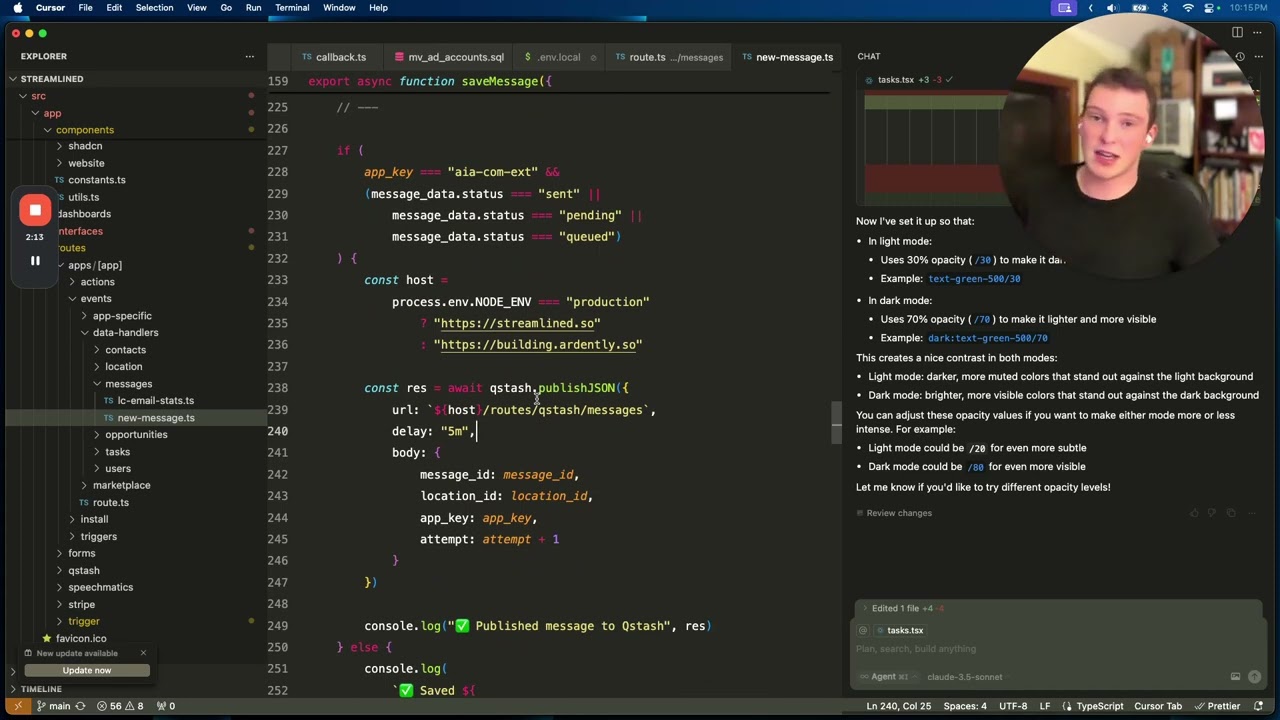Viewport: 1280px width, 720px height.
Task: Open the main git branch indicator
Action: coord(53,706)
